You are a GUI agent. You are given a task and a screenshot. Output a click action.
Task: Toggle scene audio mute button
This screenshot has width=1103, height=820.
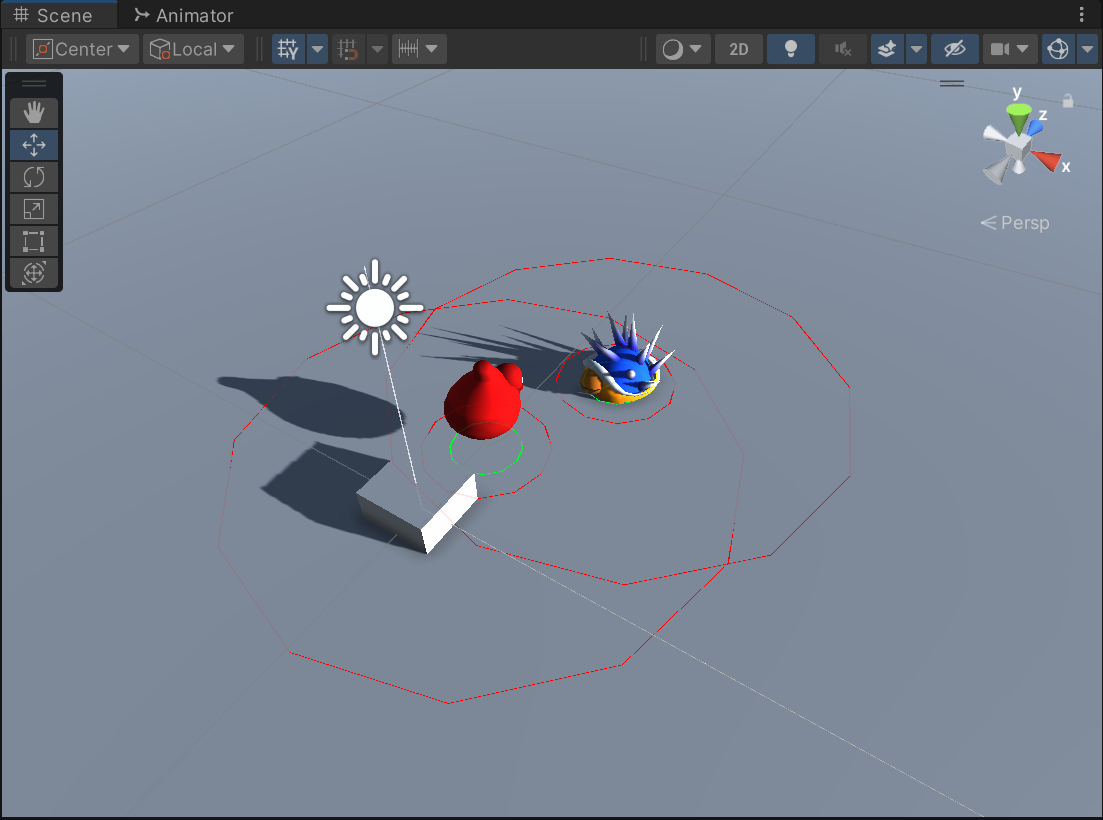843,49
